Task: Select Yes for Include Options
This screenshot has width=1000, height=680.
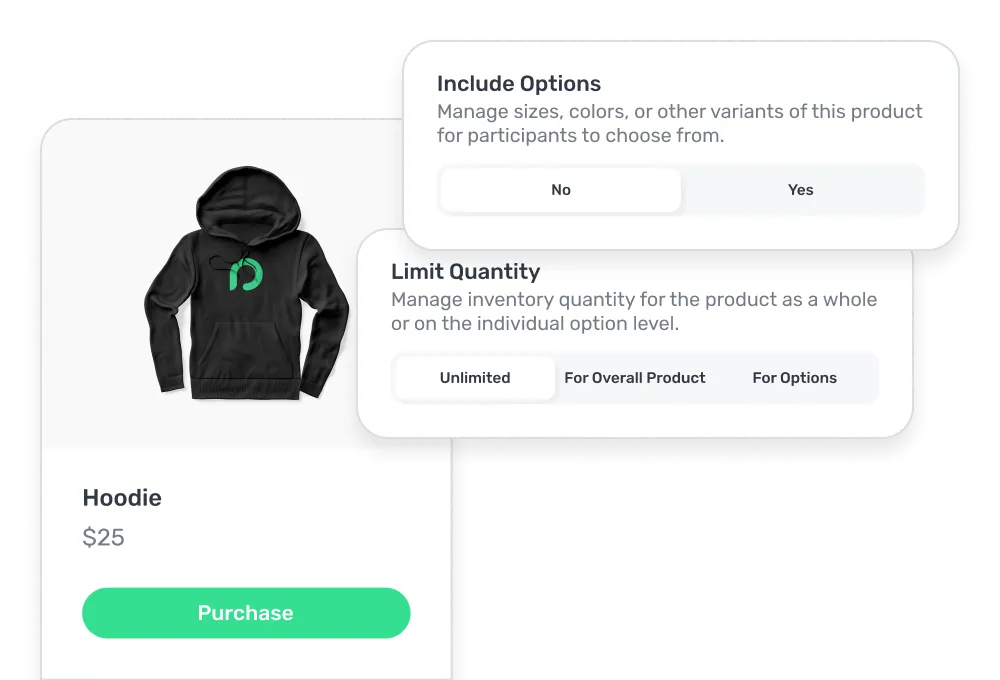Action: click(802, 190)
